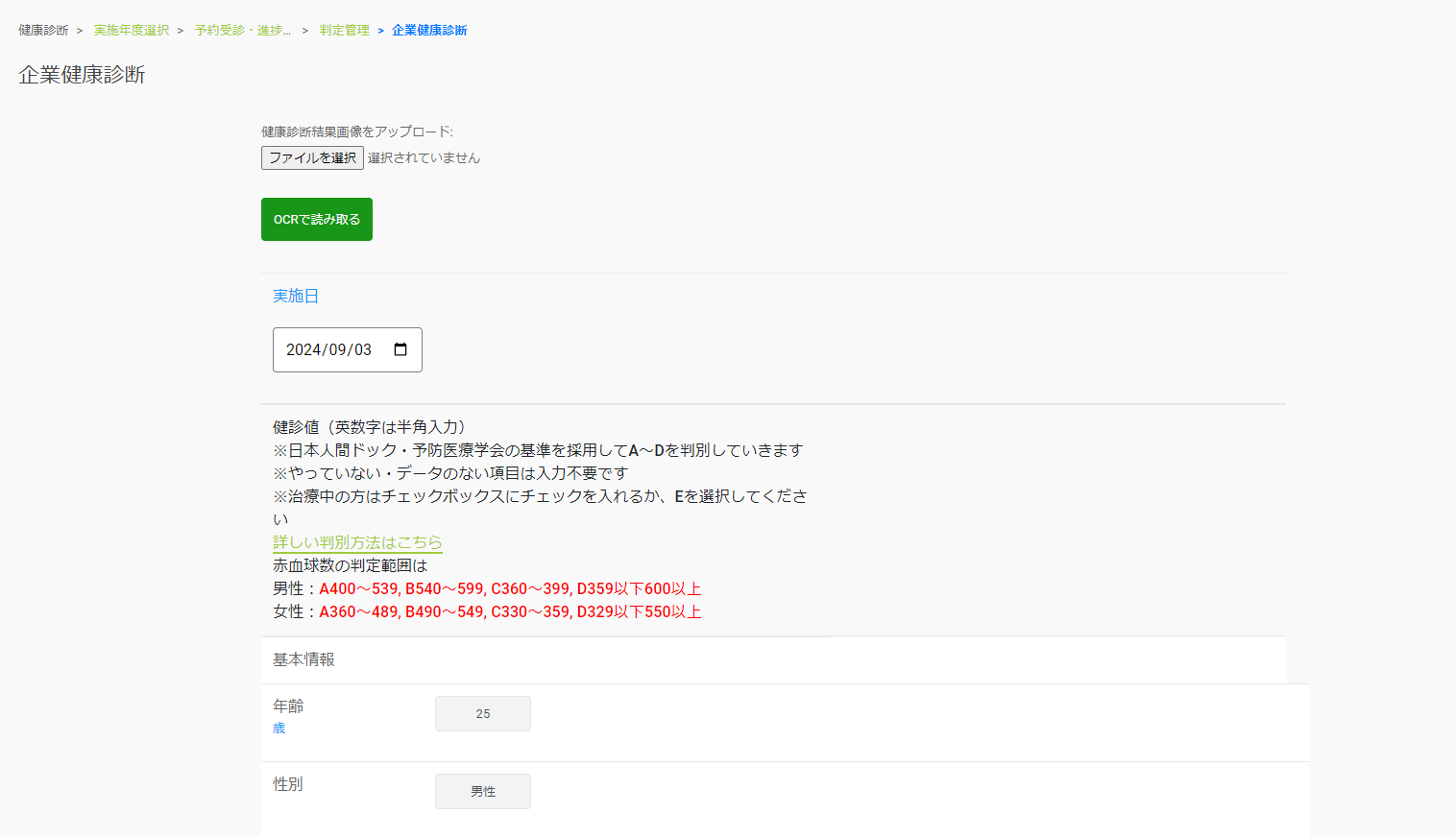Click the 年齢 row label

point(288,706)
